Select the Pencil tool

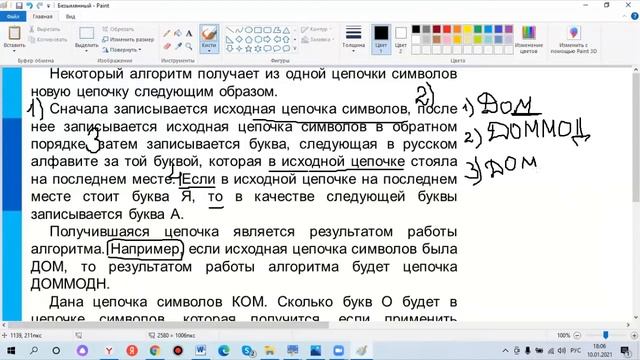point(167,33)
